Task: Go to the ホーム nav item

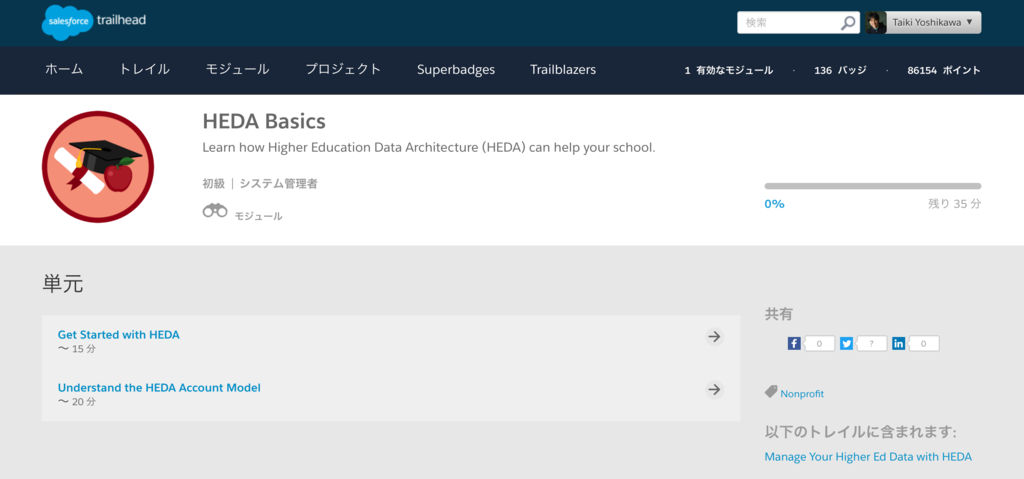Action: click(64, 69)
